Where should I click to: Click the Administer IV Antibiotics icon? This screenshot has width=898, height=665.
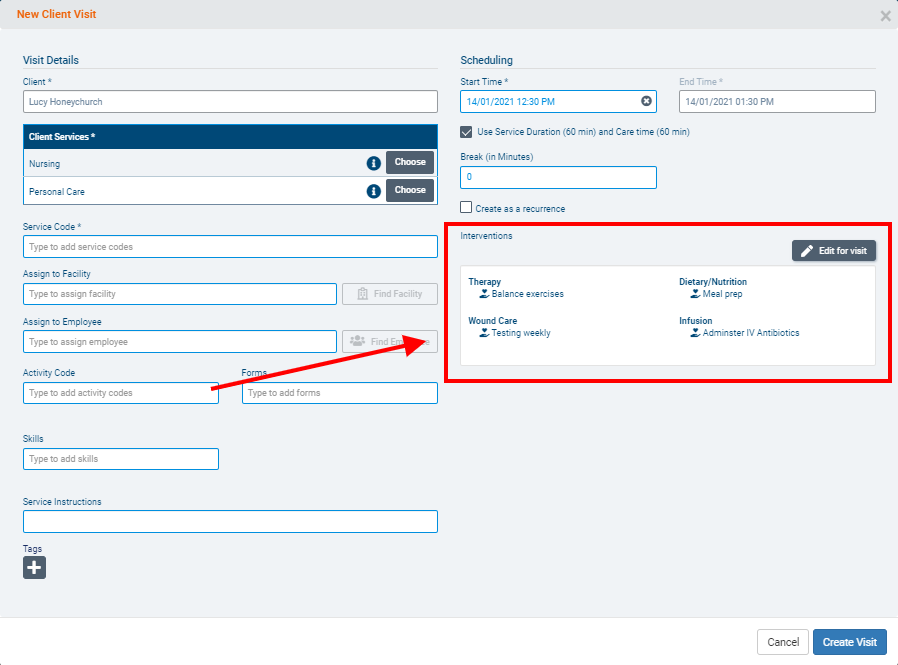pyautogui.click(x=695, y=333)
